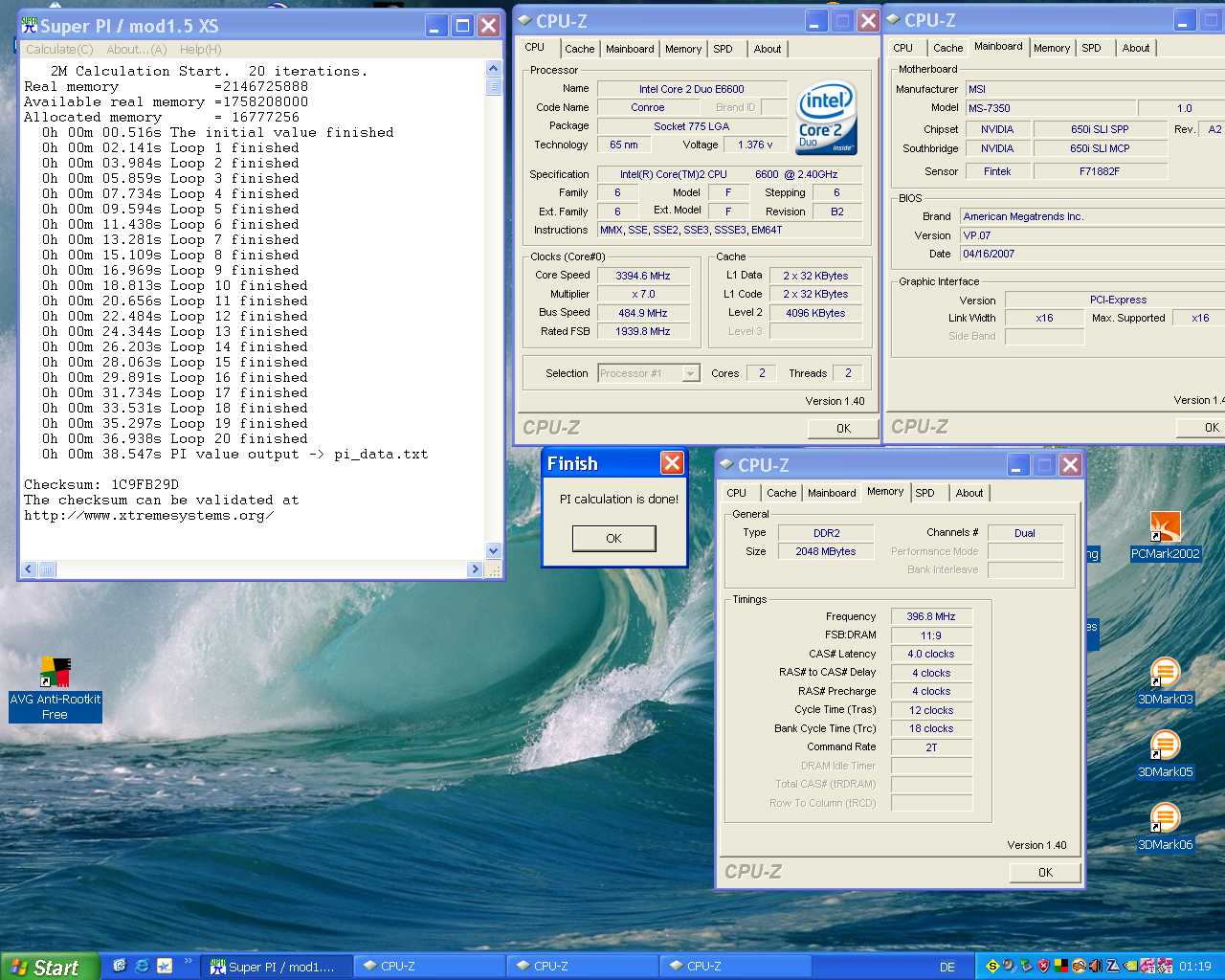Open Calculate menu in Super PI
This screenshot has height=980, width=1225.
(x=59, y=49)
